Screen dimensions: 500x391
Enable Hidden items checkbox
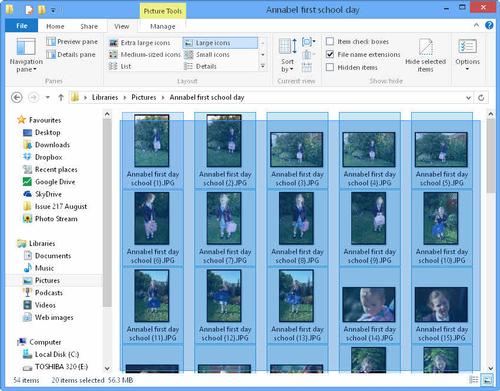tap(330, 67)
